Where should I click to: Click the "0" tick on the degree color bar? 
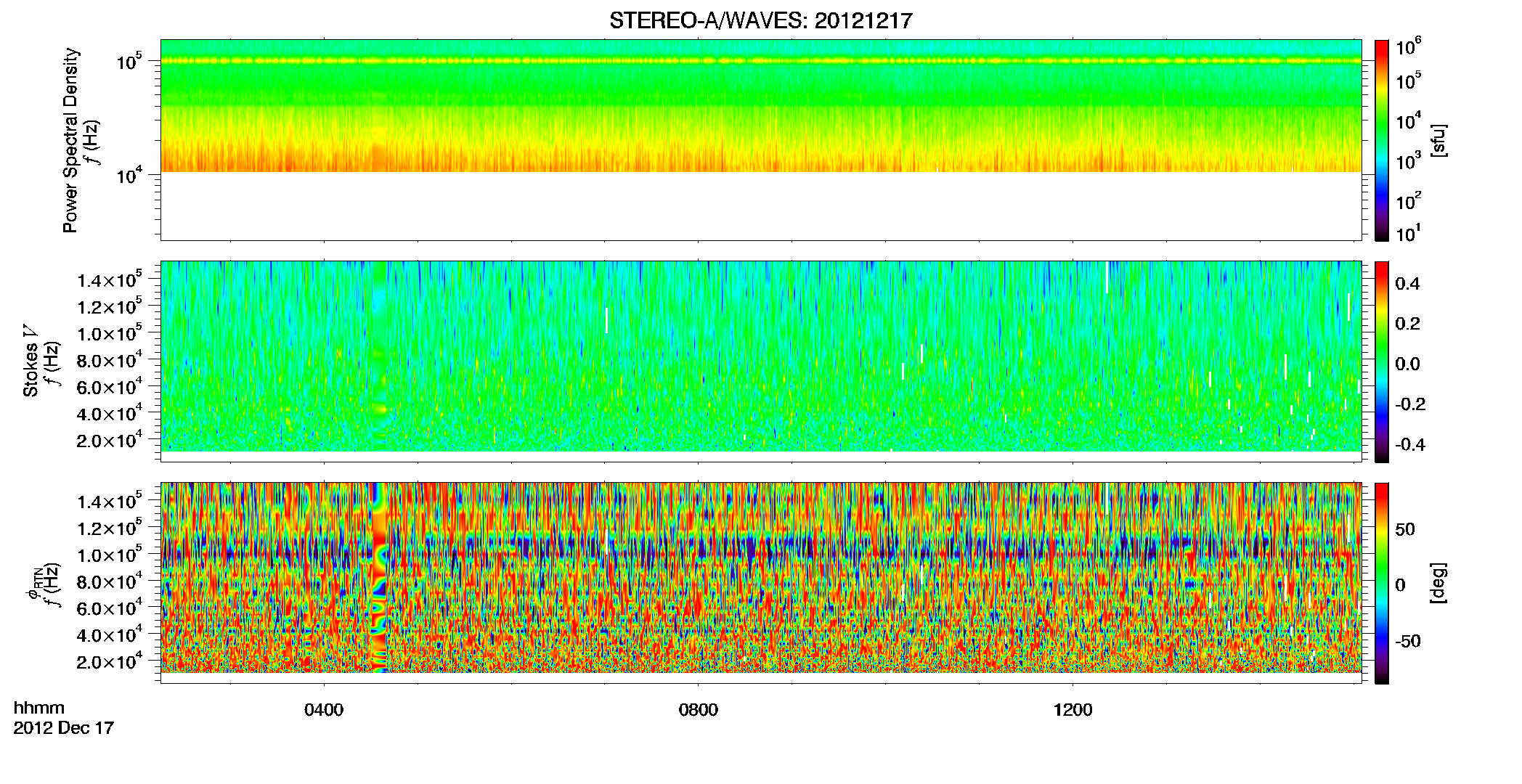[1401, 584]
